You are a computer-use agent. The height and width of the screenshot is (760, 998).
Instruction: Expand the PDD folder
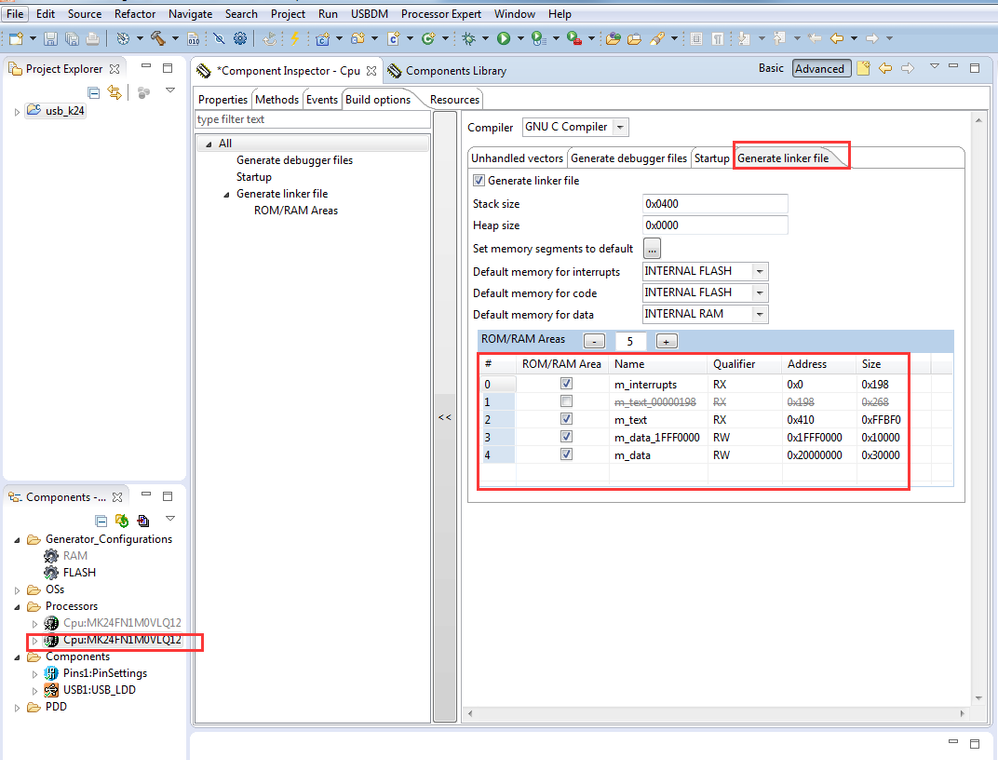tap(17, 707)
